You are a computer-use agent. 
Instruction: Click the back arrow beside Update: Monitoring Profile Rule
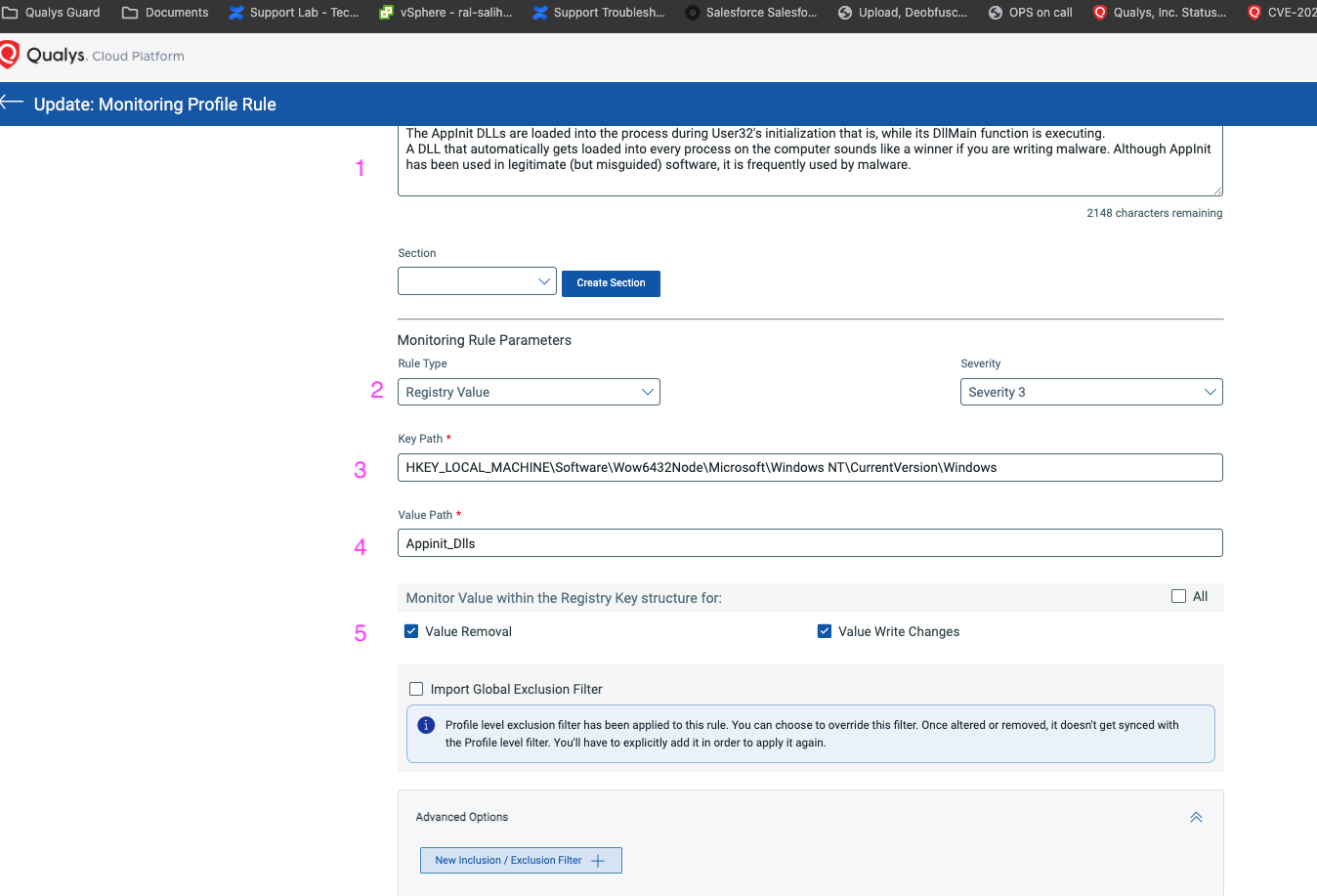pos(10,103)
